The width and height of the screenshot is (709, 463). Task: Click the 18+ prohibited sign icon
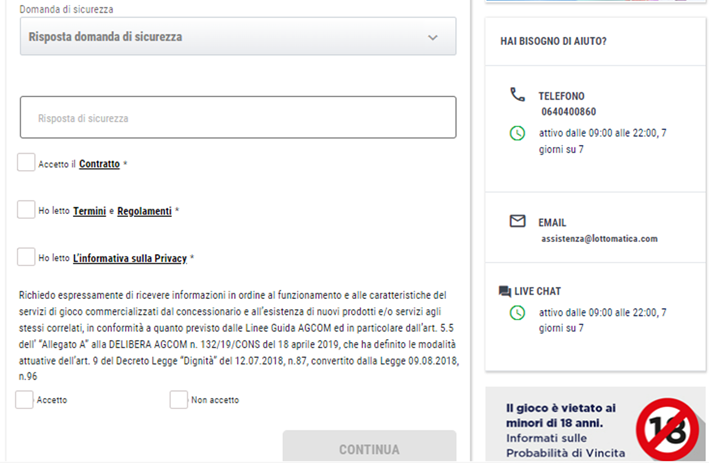[667, 427]
